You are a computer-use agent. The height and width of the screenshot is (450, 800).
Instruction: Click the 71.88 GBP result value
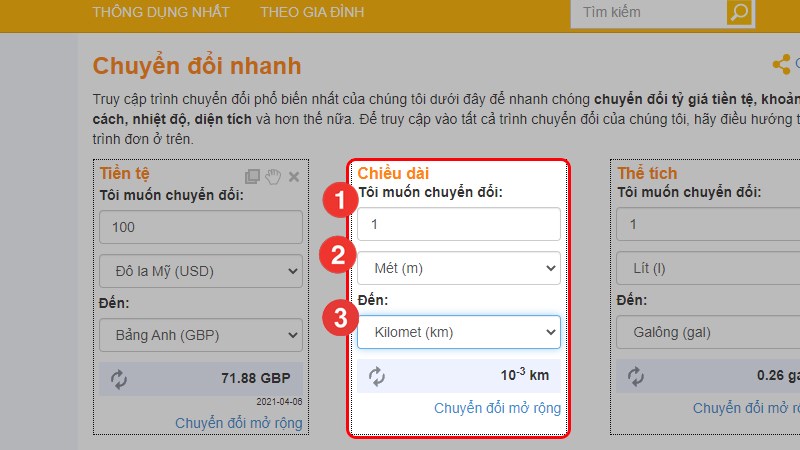256,378
